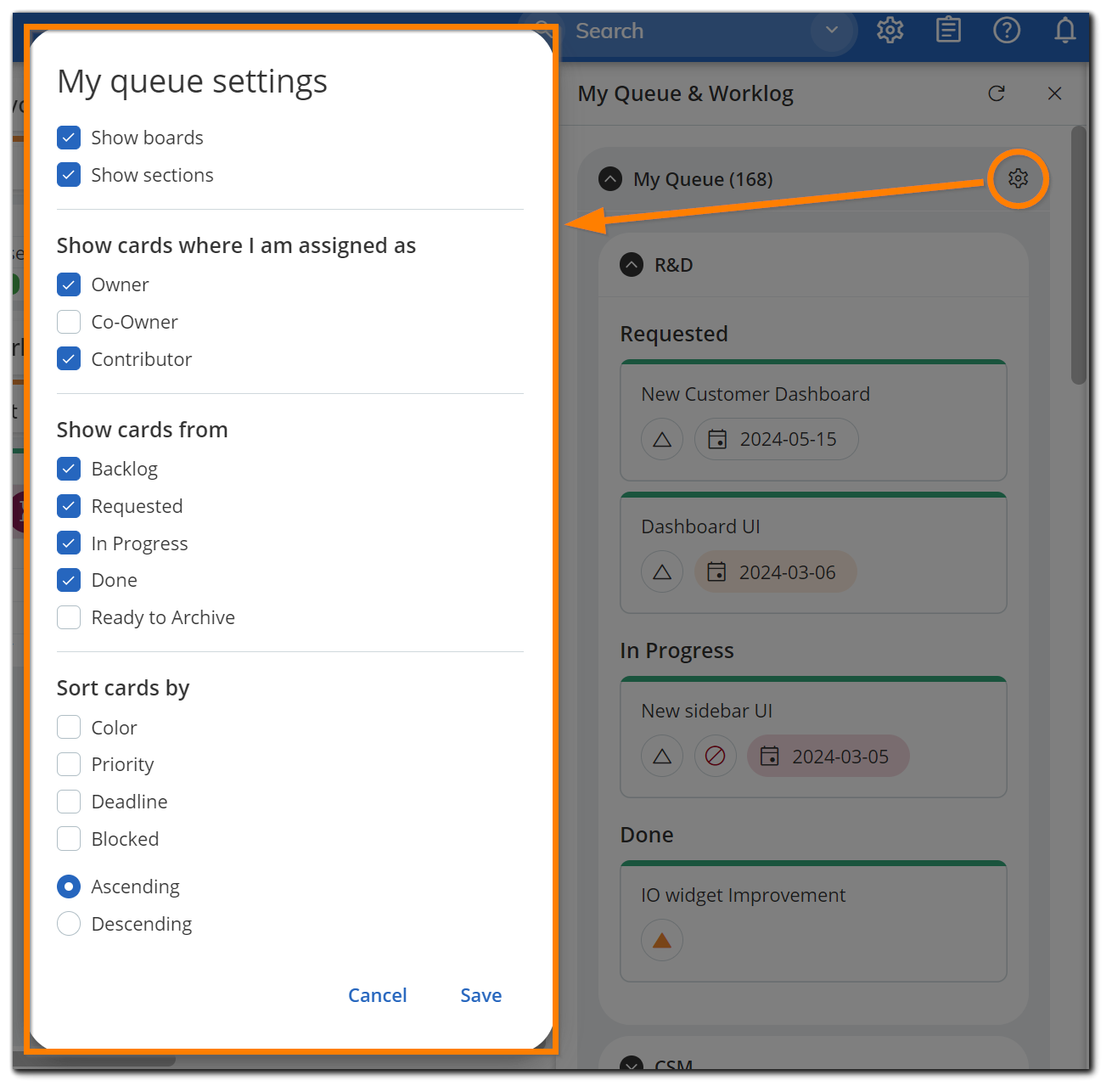Enable the Co-Owner checkbox
Viewport: 1112px width, 1092px height.
tap(69, 322)
